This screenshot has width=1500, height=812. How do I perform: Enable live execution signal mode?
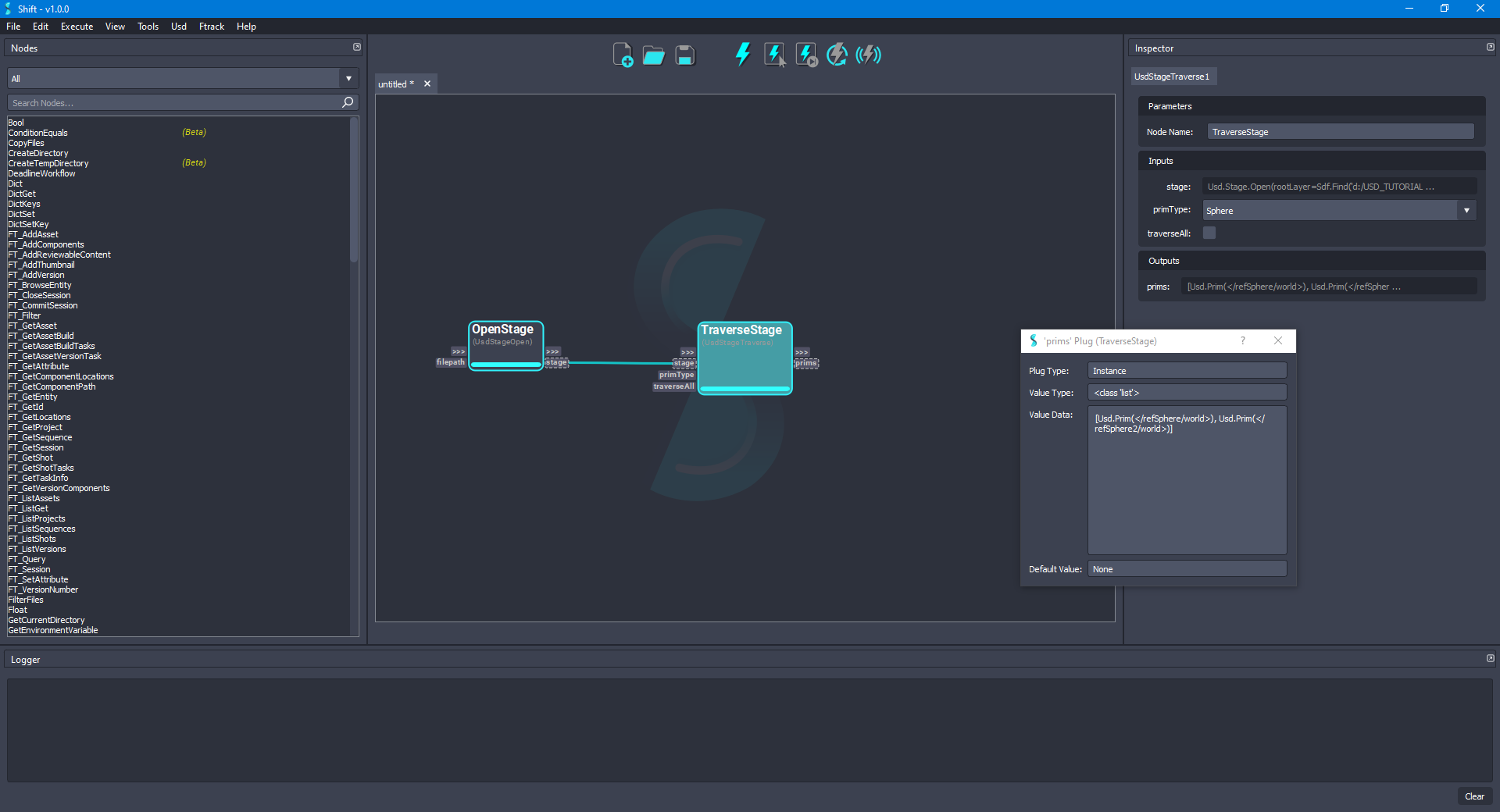click(x=867, y=55)
